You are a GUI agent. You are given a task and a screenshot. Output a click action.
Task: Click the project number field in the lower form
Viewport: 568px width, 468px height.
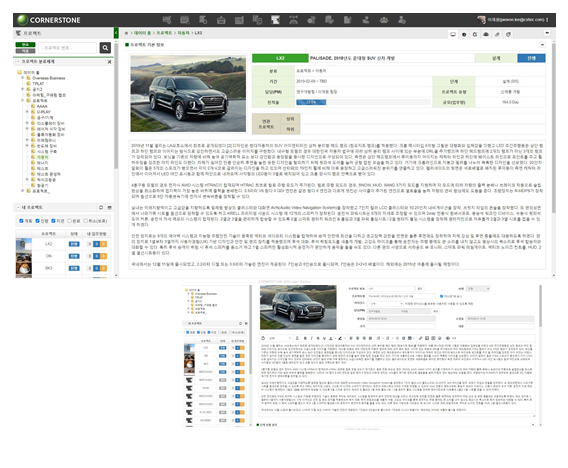click(x=391, y=289)
